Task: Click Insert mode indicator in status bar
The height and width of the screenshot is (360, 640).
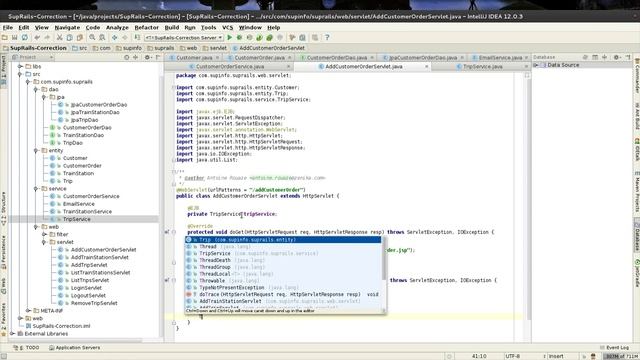Action: click(556, 356)
